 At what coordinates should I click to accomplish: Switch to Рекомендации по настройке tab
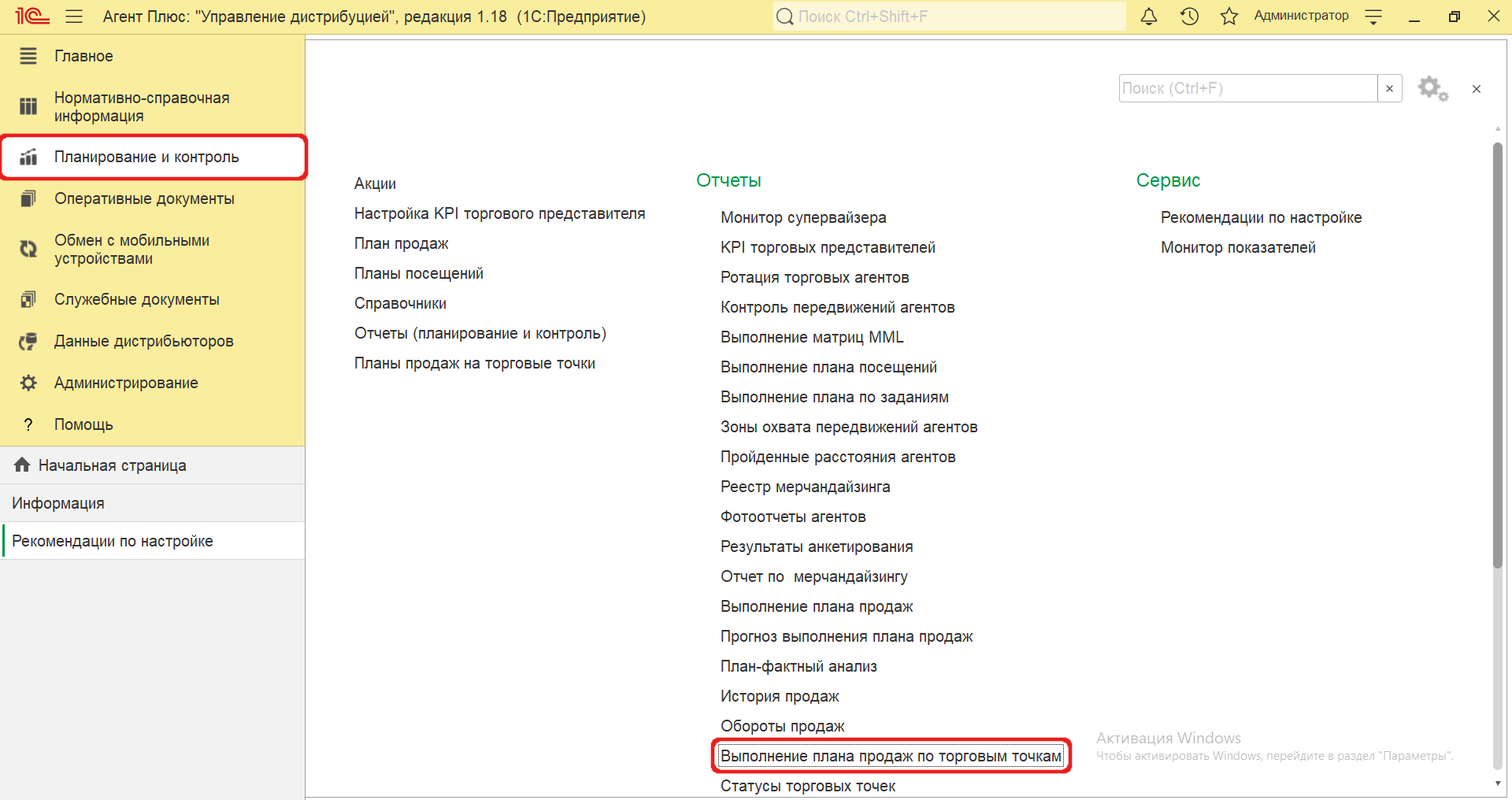click(x=153, y=541)
